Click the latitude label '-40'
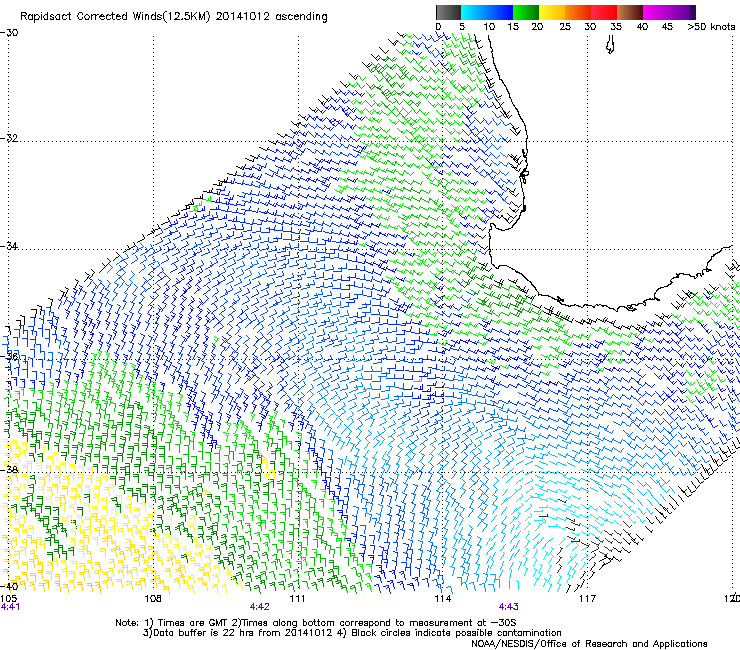 coord(9,586)
